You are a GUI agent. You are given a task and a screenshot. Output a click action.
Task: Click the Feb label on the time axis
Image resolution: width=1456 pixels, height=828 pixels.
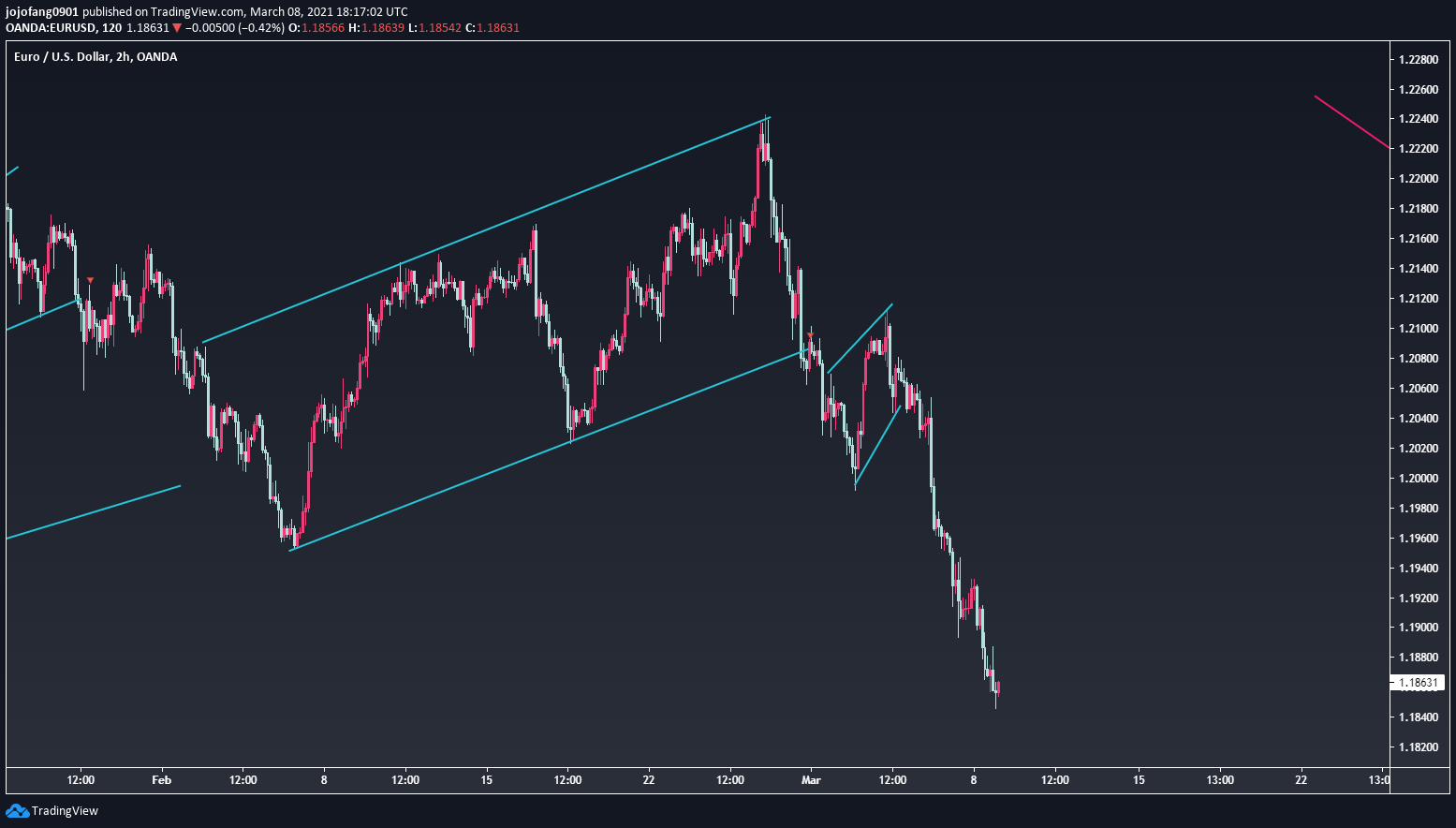162,780
